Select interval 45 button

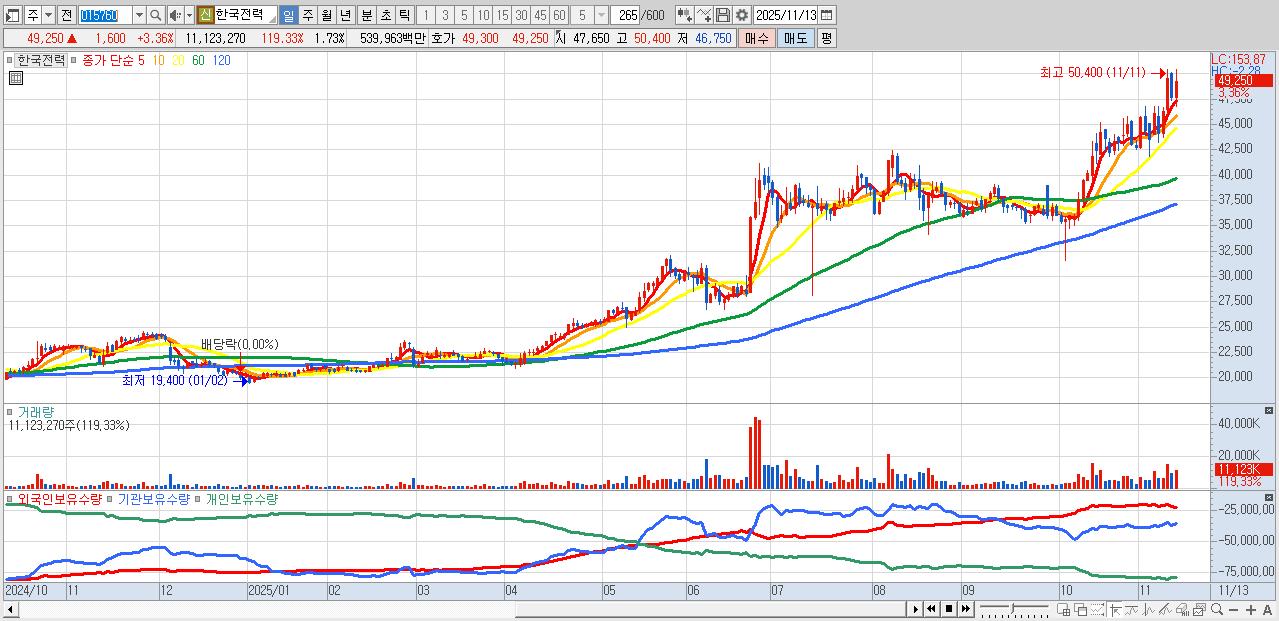click(x=539, y=15)
